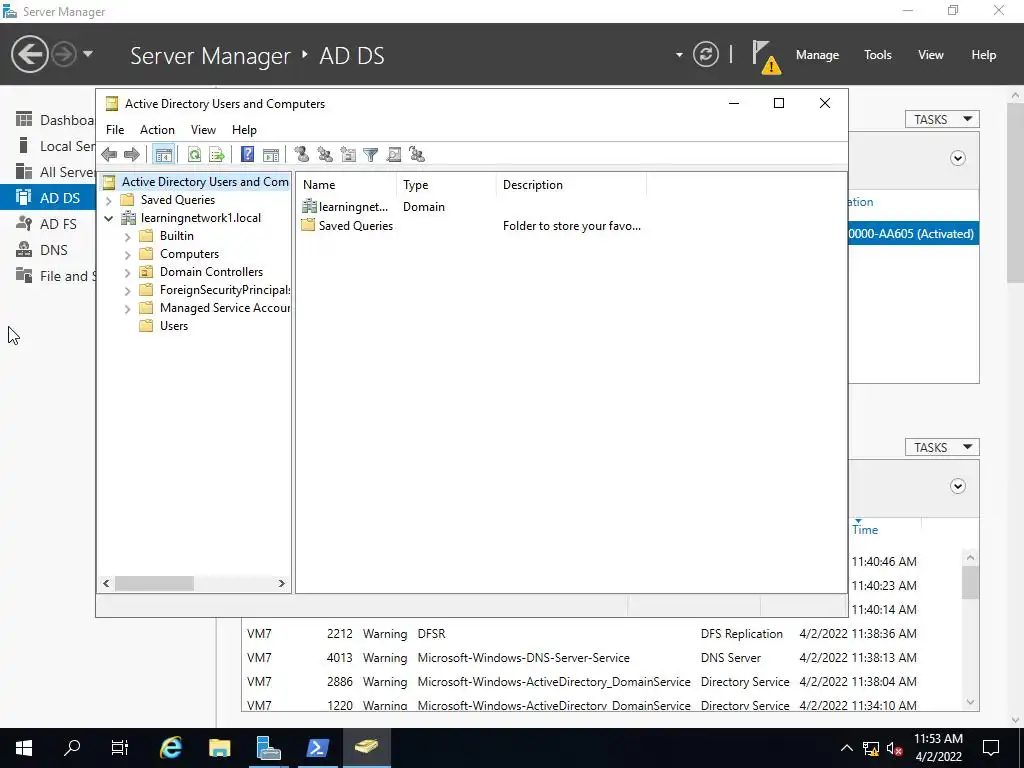Click Server Manager refresh icon
This screenshot has width=1024, height=768.
706,54
